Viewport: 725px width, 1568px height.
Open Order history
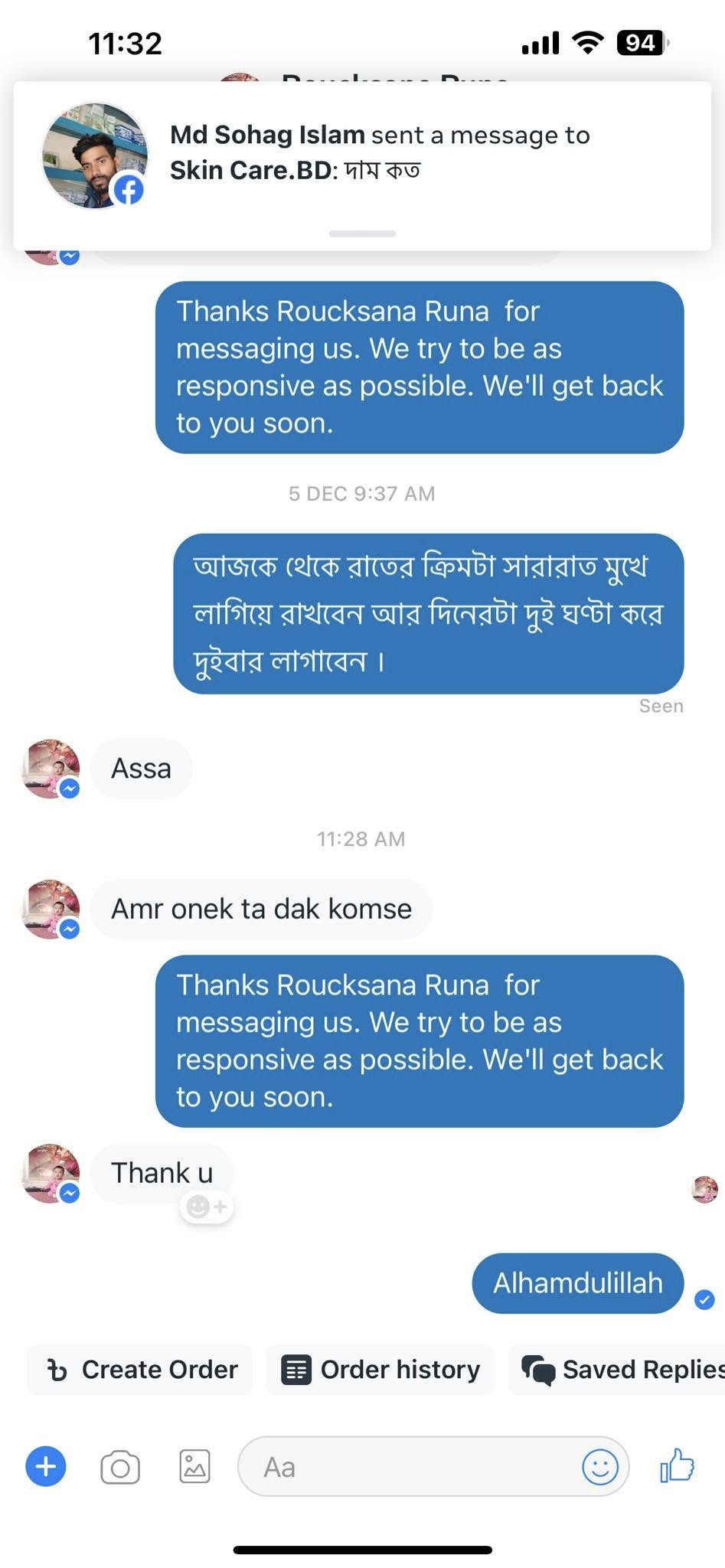click(x=380, y=1370)
